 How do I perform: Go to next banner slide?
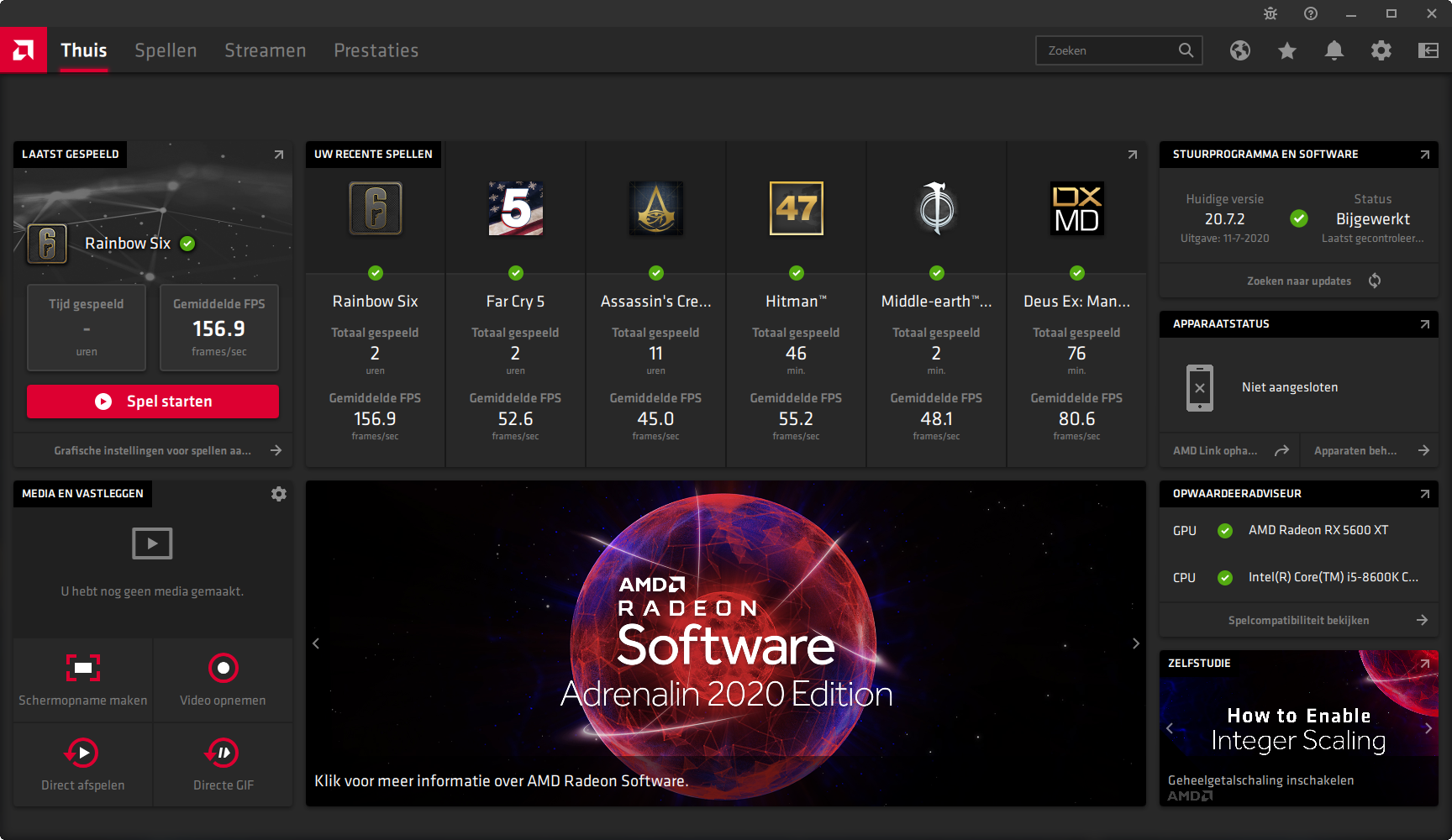tap(1136, 643)
